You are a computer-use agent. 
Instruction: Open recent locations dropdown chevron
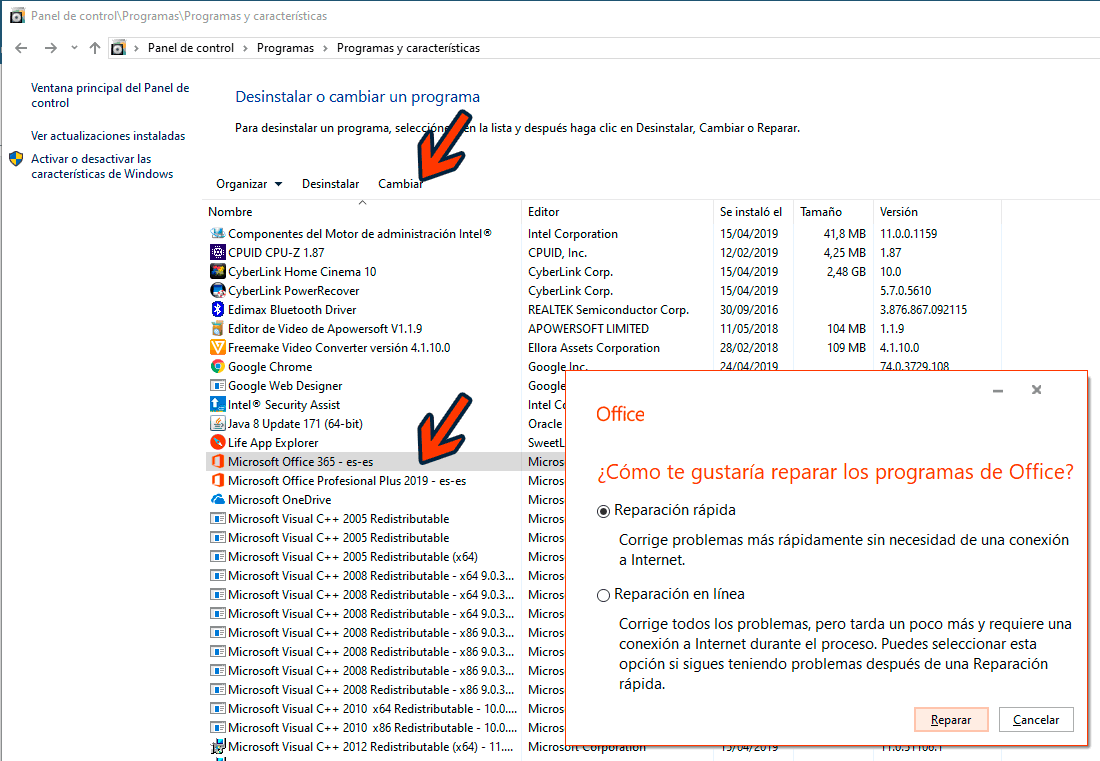[x=74, y=48]
